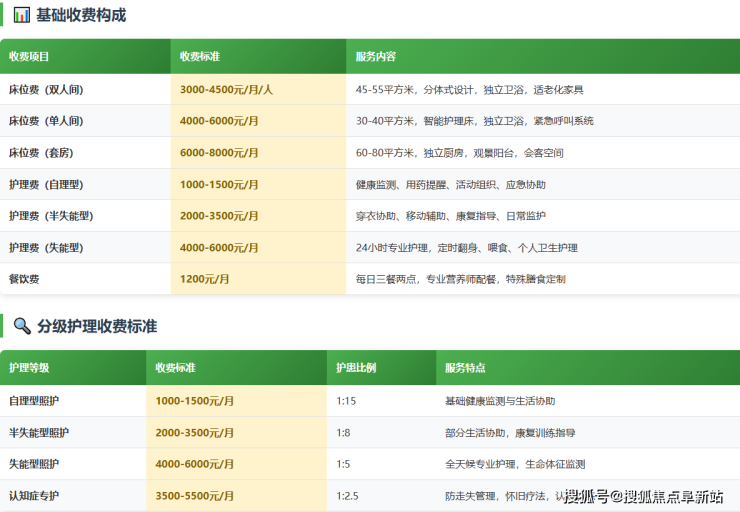740x512 pixels.
Task: Click the 3000-4500元/月/人 price cell
Action: (x=226, y=89)
